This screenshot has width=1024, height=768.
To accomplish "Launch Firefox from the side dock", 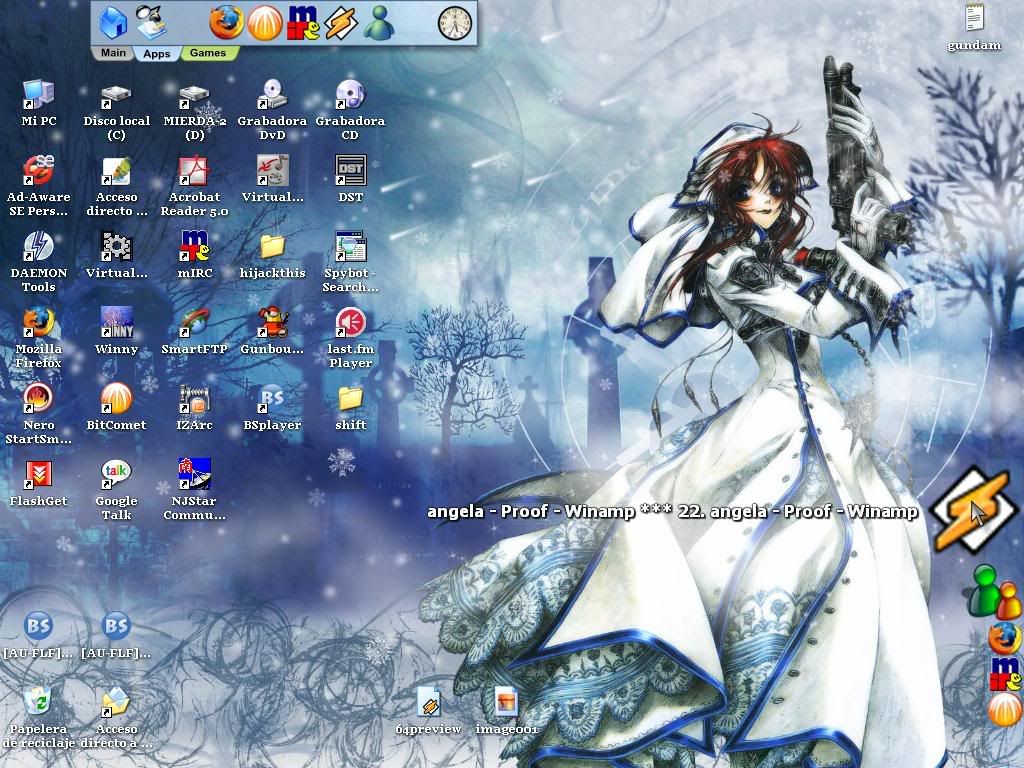I will coord(1004,637).
